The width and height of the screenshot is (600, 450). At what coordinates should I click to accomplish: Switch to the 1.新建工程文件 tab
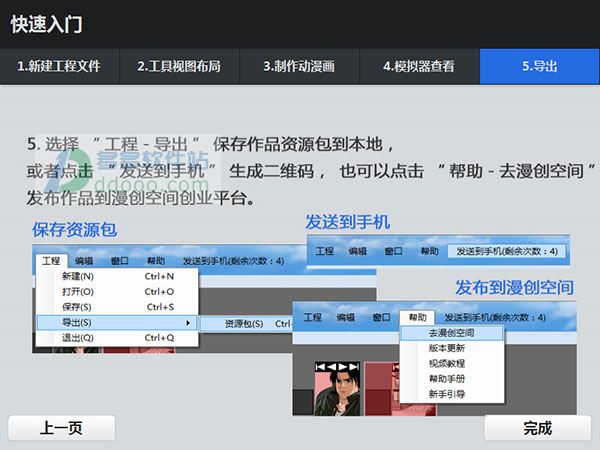(x=59, y=66)
